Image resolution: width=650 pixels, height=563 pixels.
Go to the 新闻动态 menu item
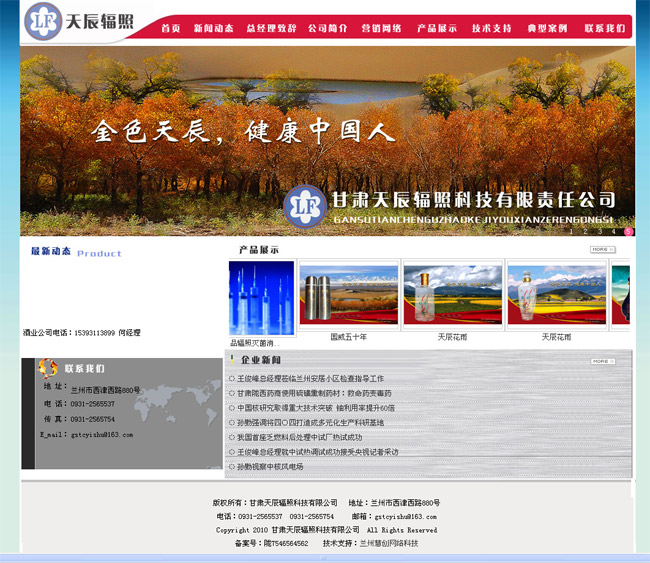click(213, 28)
